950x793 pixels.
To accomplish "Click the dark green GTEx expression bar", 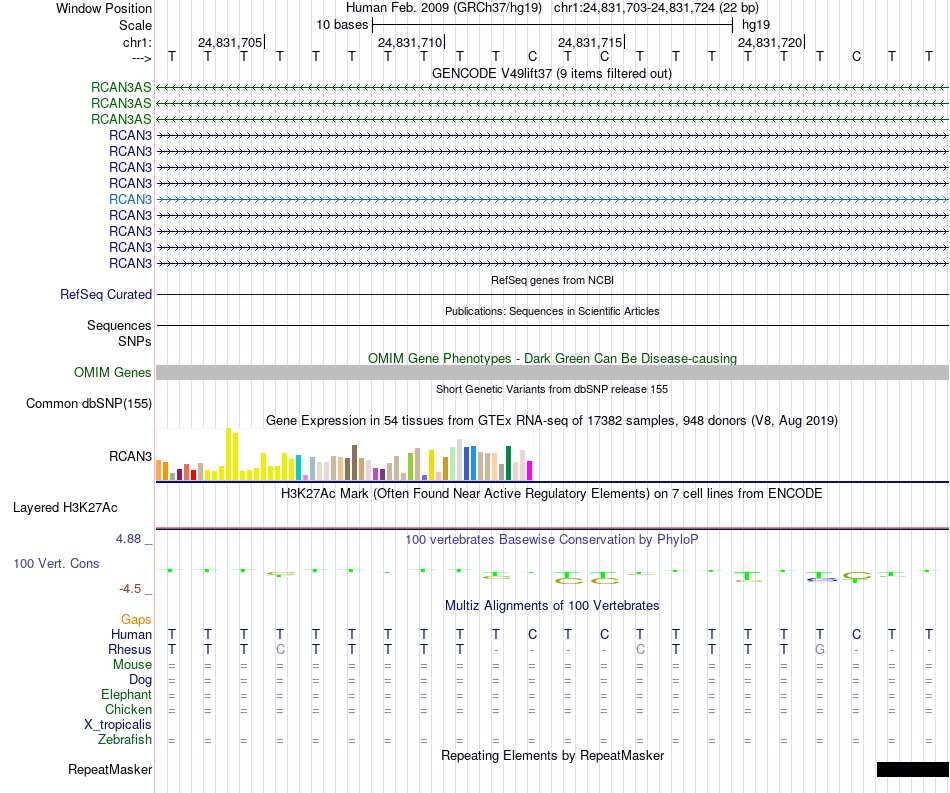I will (x=508, y=463).
